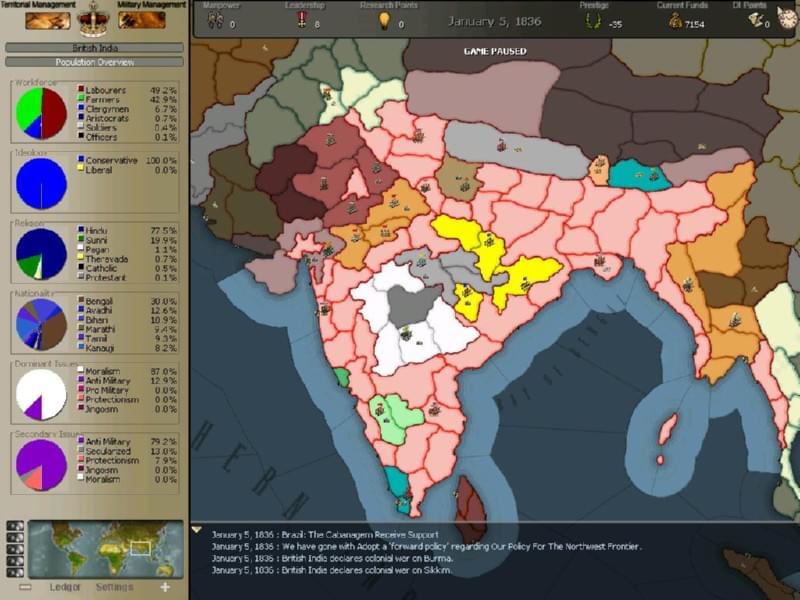The height and width of the screenshot is (600, 800).
Task: Select the unit on the Bombay west coast
Action: click(x=324, y=309)
